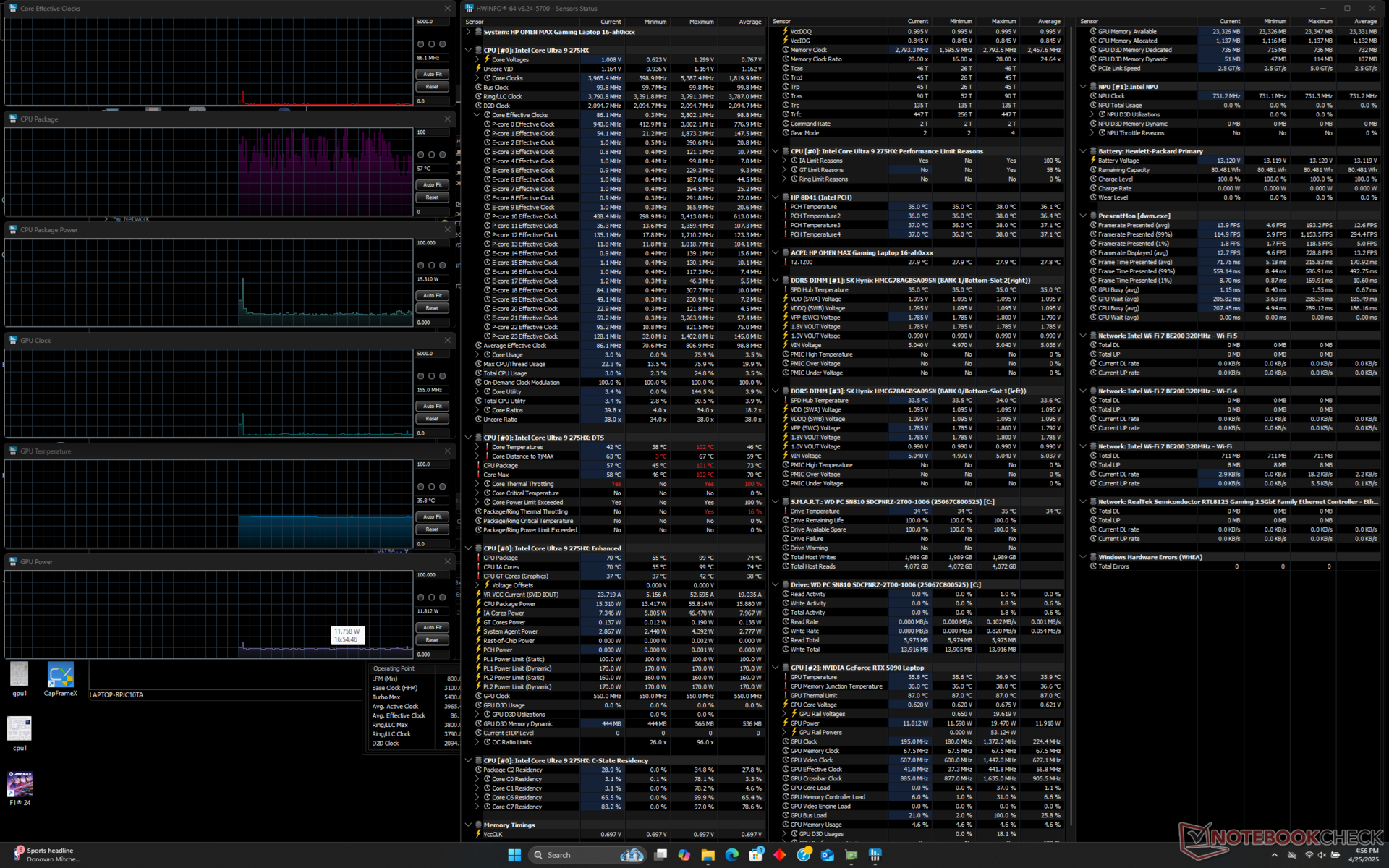Click the Windows taskbar Search box
Screen dimensions: 1389x868
pyautogui.click(x=572, y=855)
